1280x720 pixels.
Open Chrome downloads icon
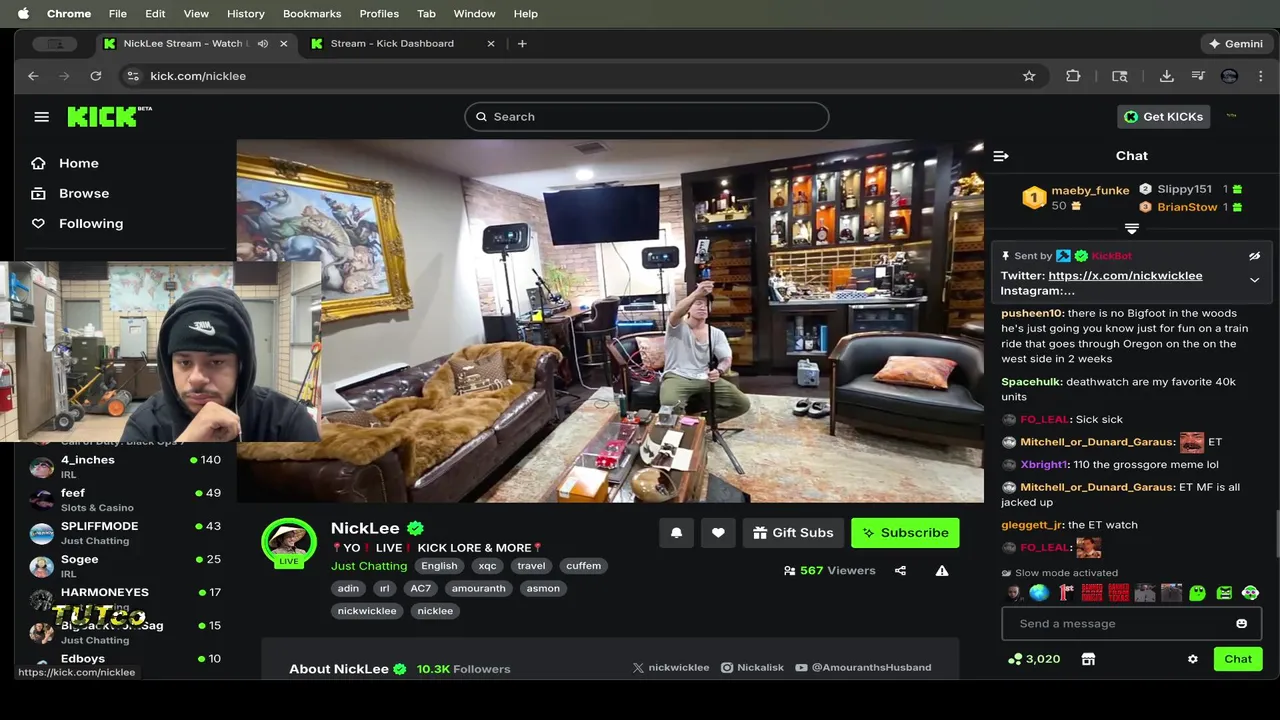pyautogui.click(x=1166, y=76)
